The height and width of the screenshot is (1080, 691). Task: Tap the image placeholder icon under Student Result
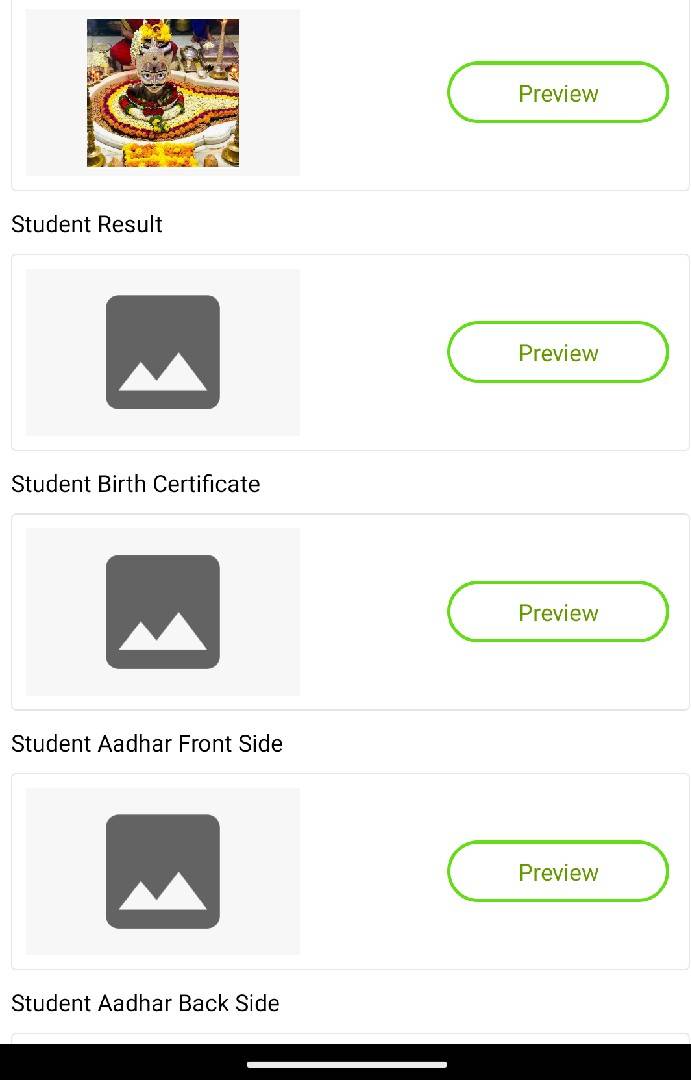(x=163, y=352)
